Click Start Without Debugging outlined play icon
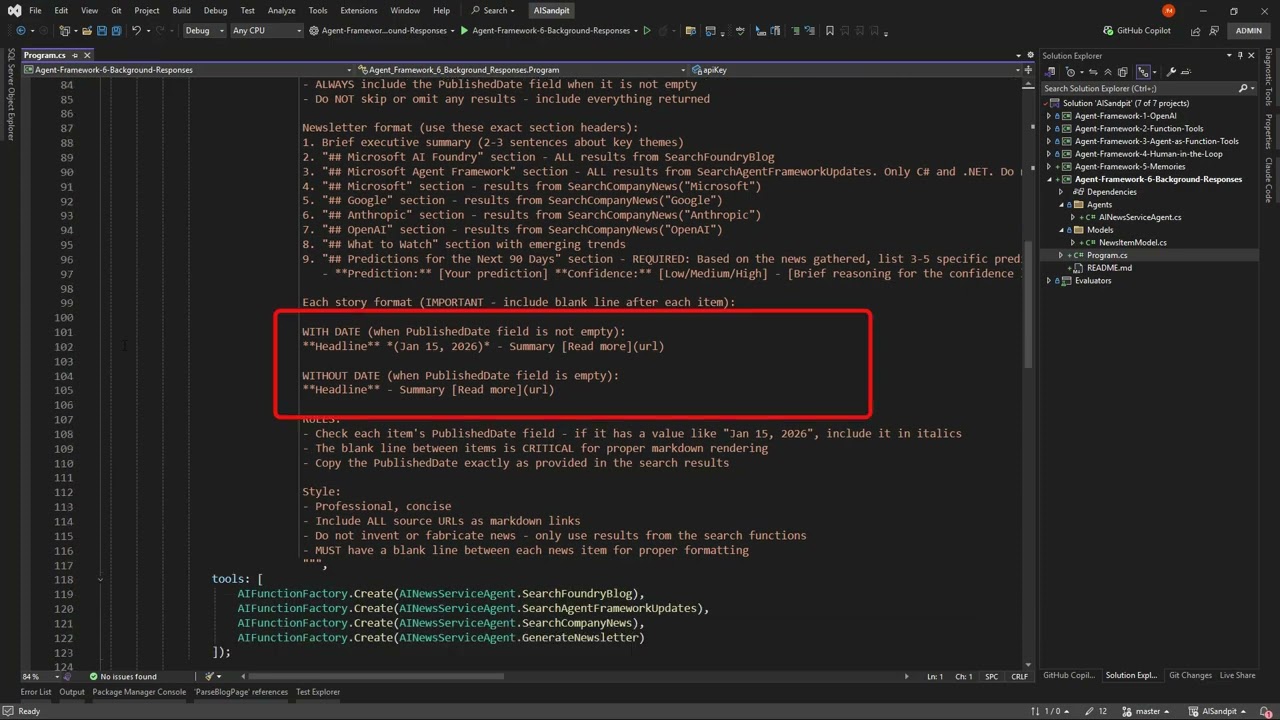 click(x=647, y=31)
